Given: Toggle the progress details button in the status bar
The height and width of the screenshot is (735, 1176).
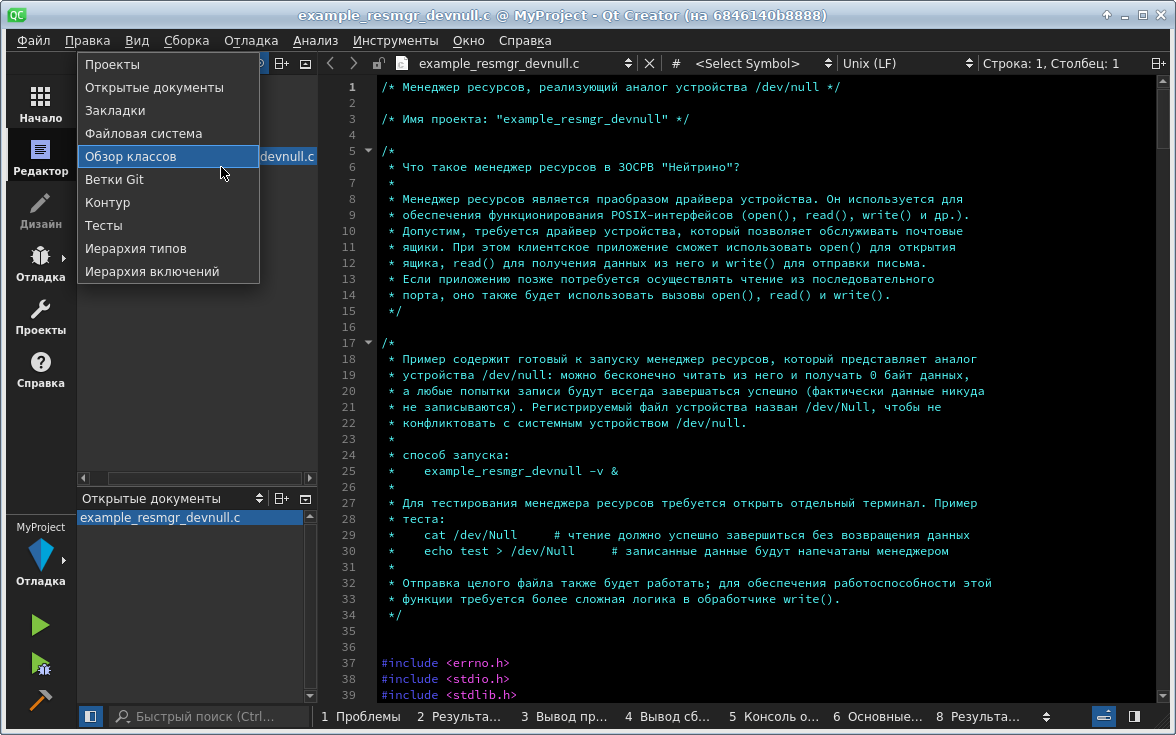Looking at the screenshot, I should click(1104, 716).
